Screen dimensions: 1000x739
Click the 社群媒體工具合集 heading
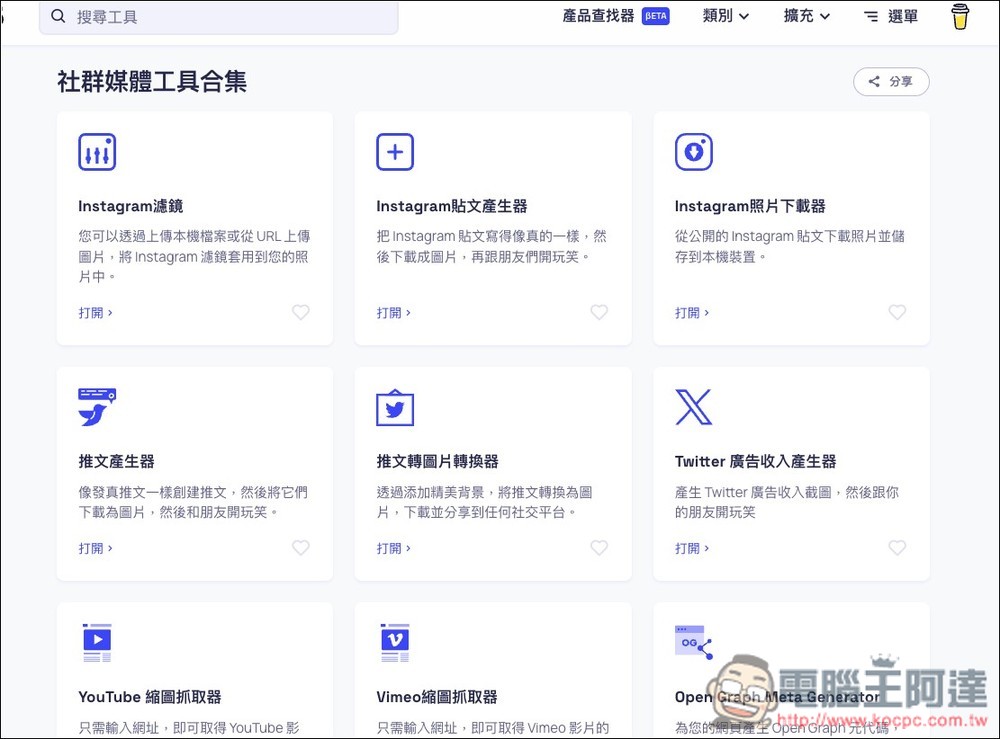coord(152,82)
